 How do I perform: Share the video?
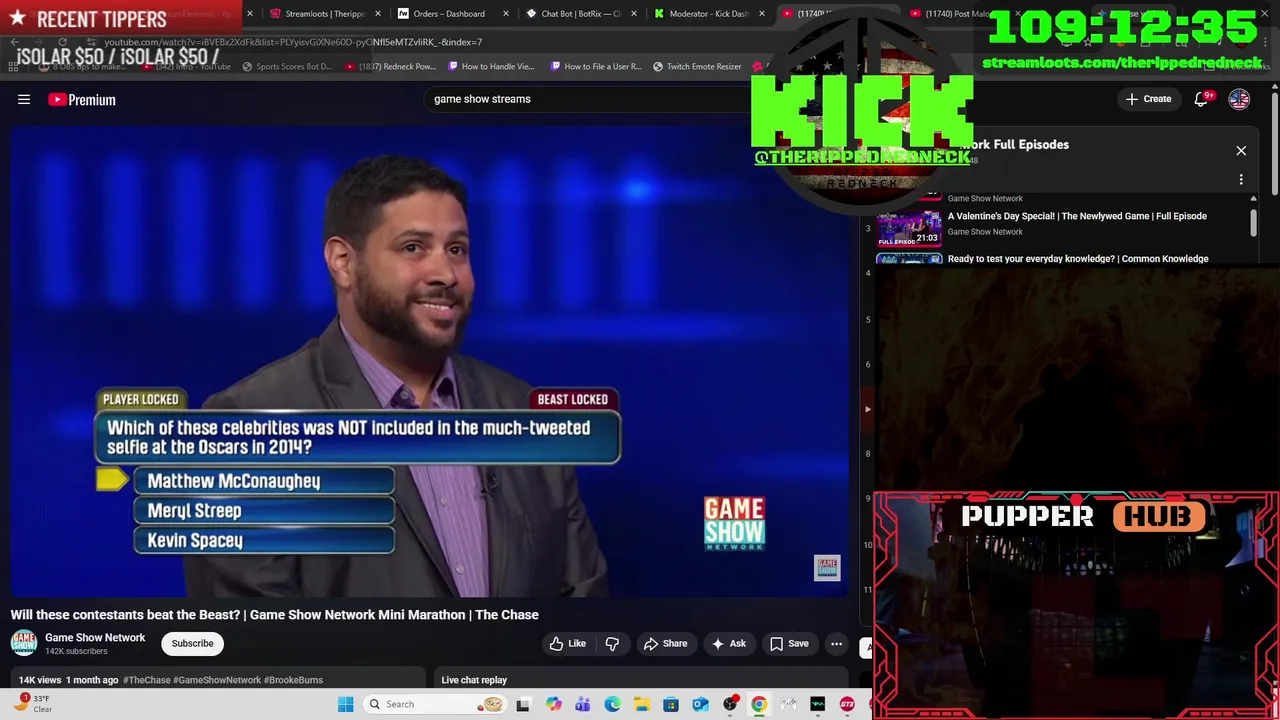665,644
